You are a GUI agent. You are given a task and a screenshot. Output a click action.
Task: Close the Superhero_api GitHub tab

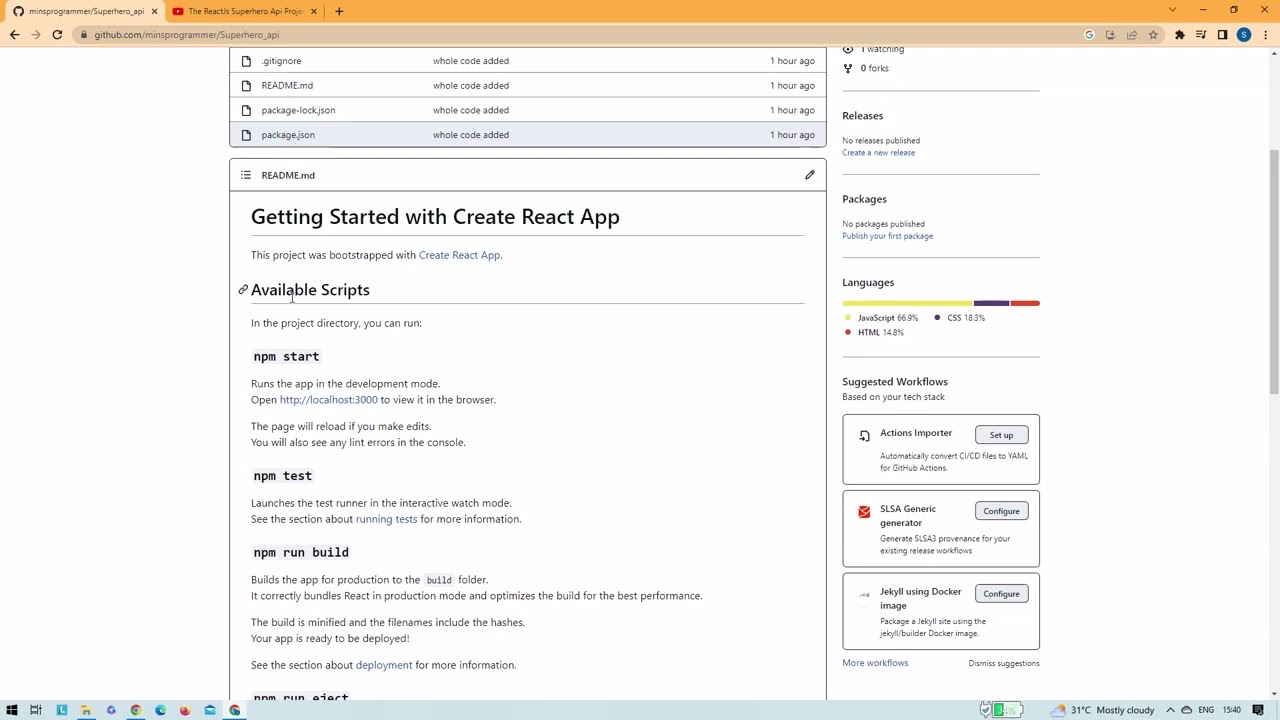pos(154,11)
